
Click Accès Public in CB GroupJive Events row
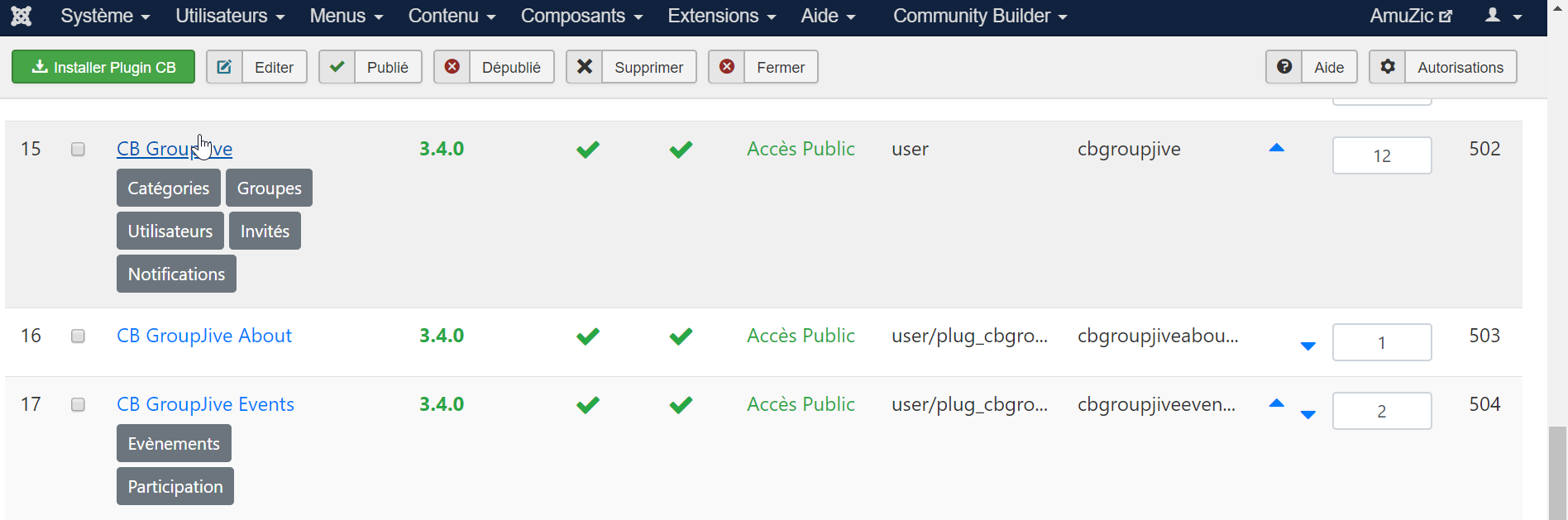coord(801,404)
